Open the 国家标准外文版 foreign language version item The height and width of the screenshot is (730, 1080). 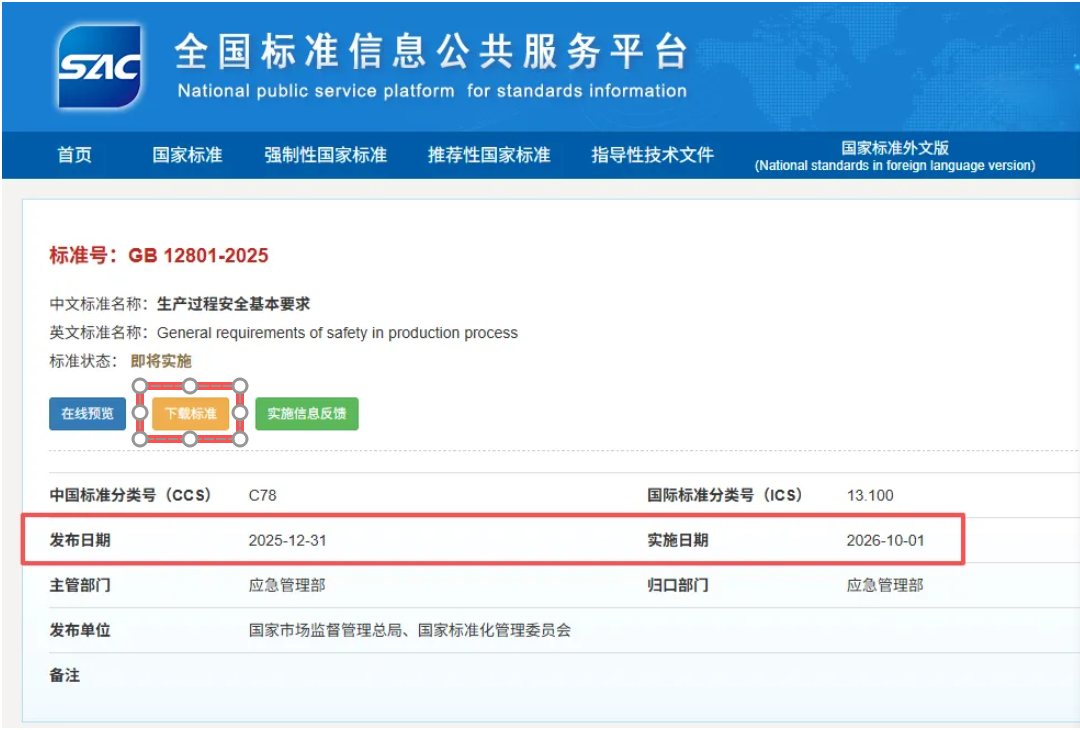(895, 156)
